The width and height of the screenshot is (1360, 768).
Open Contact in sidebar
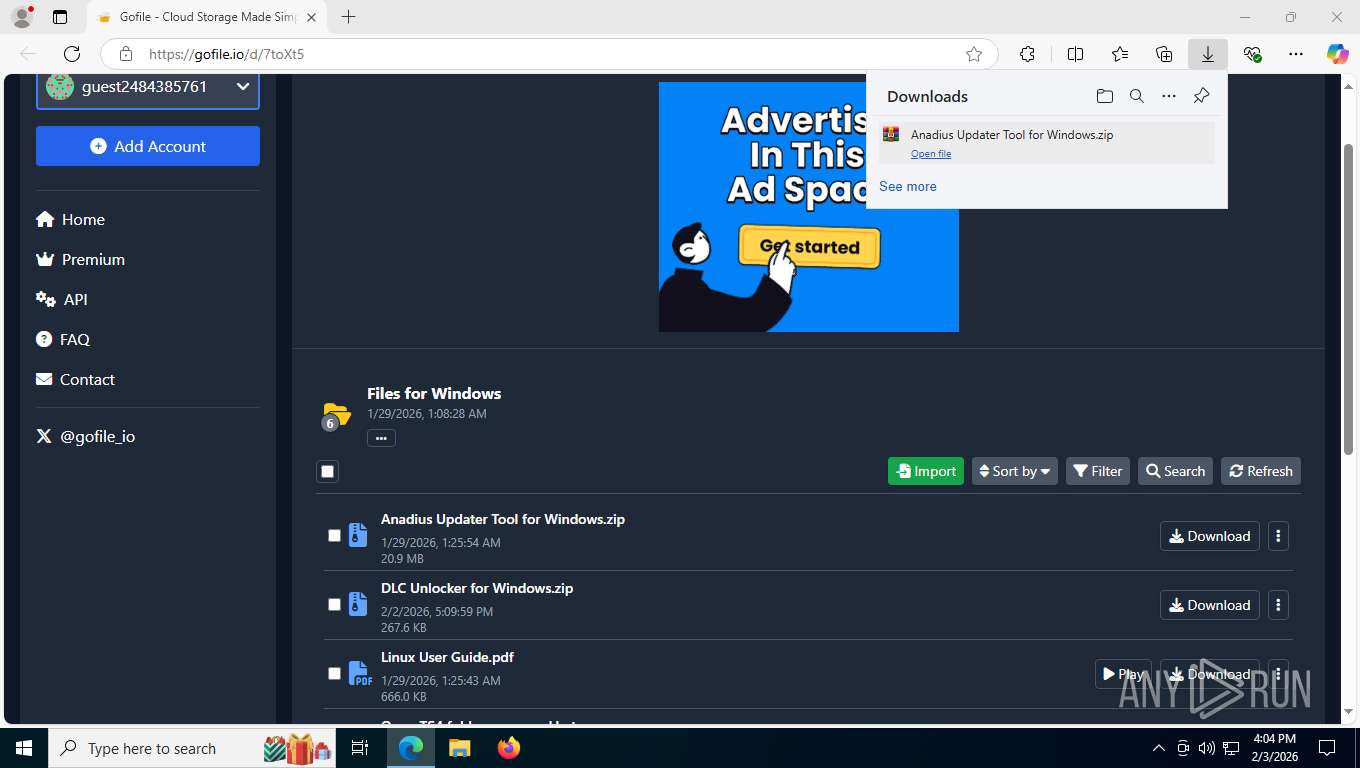pyautogui.click(x=75, y=379)
